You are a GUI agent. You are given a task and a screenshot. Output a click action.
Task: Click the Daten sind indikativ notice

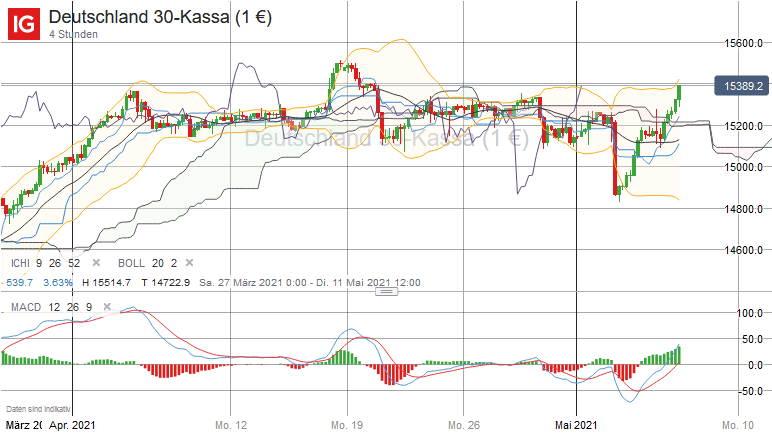38,409
